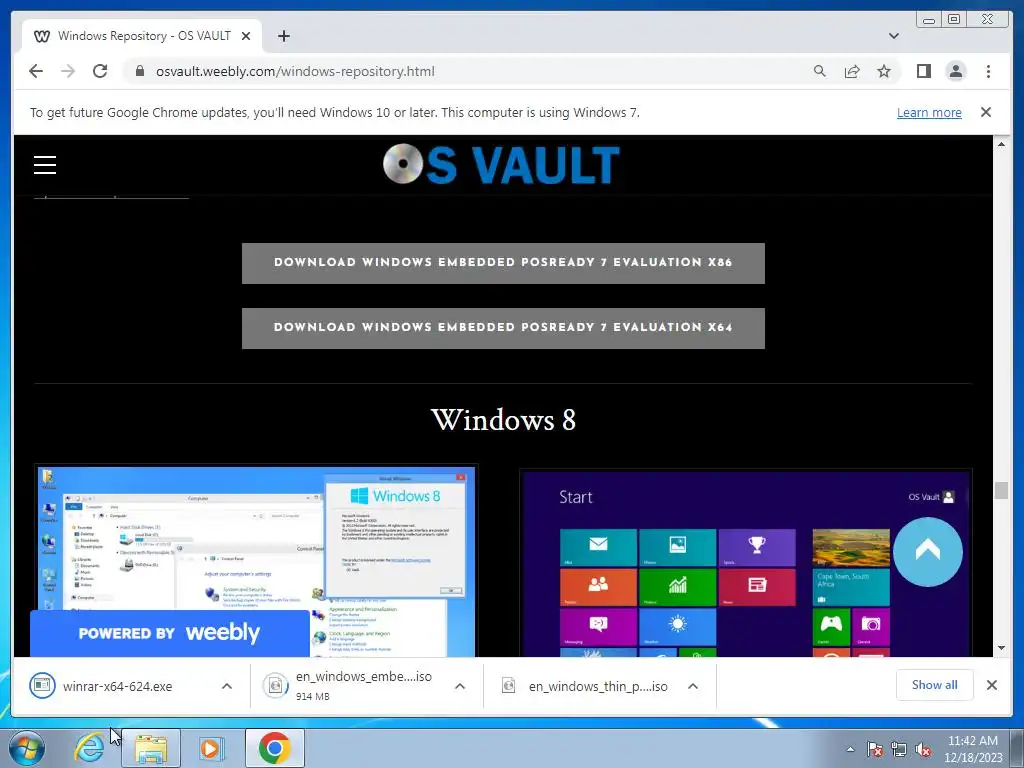
Task: Select the Windows Repository - OS VAULT tab
Action: (x=144, y=36)
